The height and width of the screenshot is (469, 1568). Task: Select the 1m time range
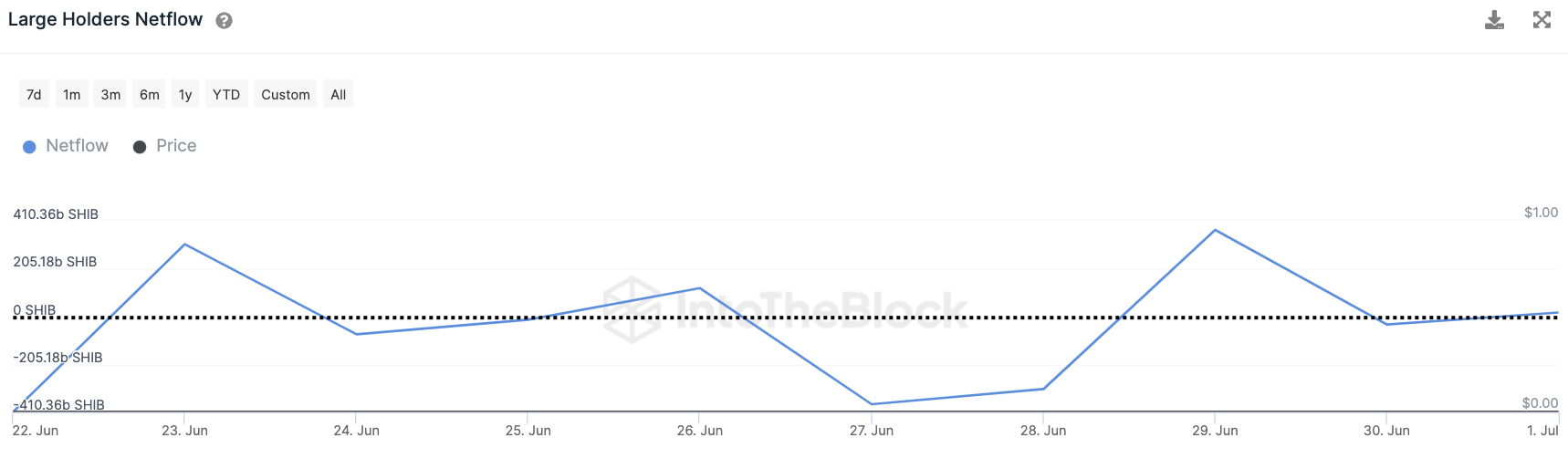click(72, 95)
